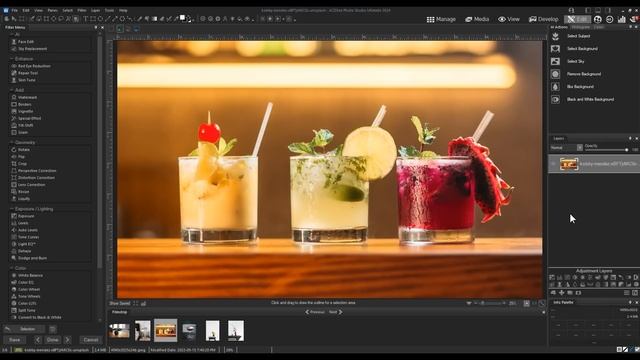
Task: Go to Next image in filmstrip
Action: [336, 312]
